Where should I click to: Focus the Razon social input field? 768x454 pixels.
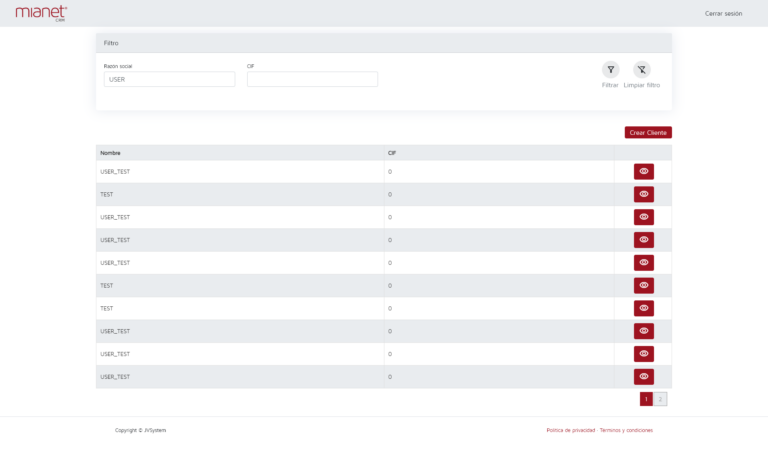(169, 79)
